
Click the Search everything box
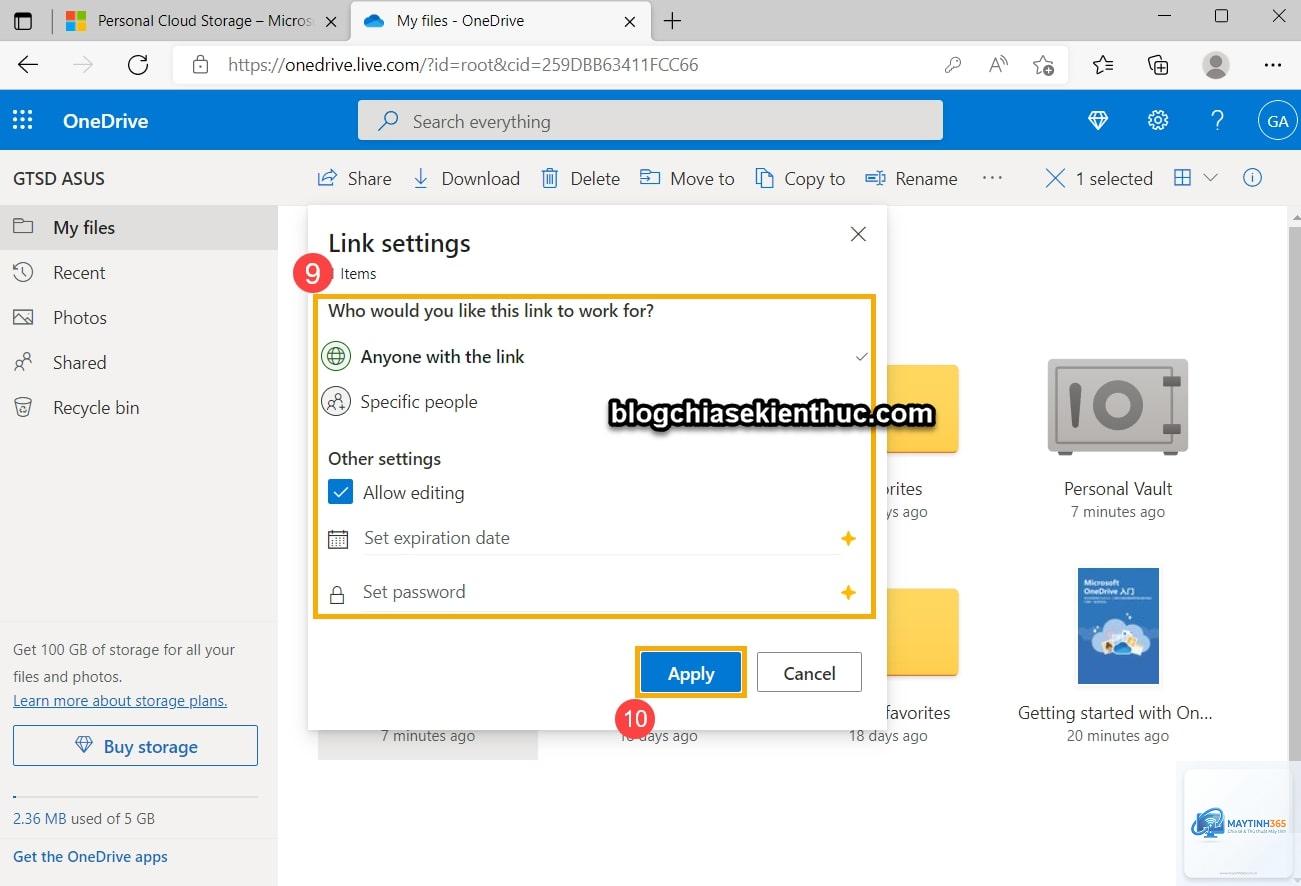pyautogui.click(x=650, y=121)
